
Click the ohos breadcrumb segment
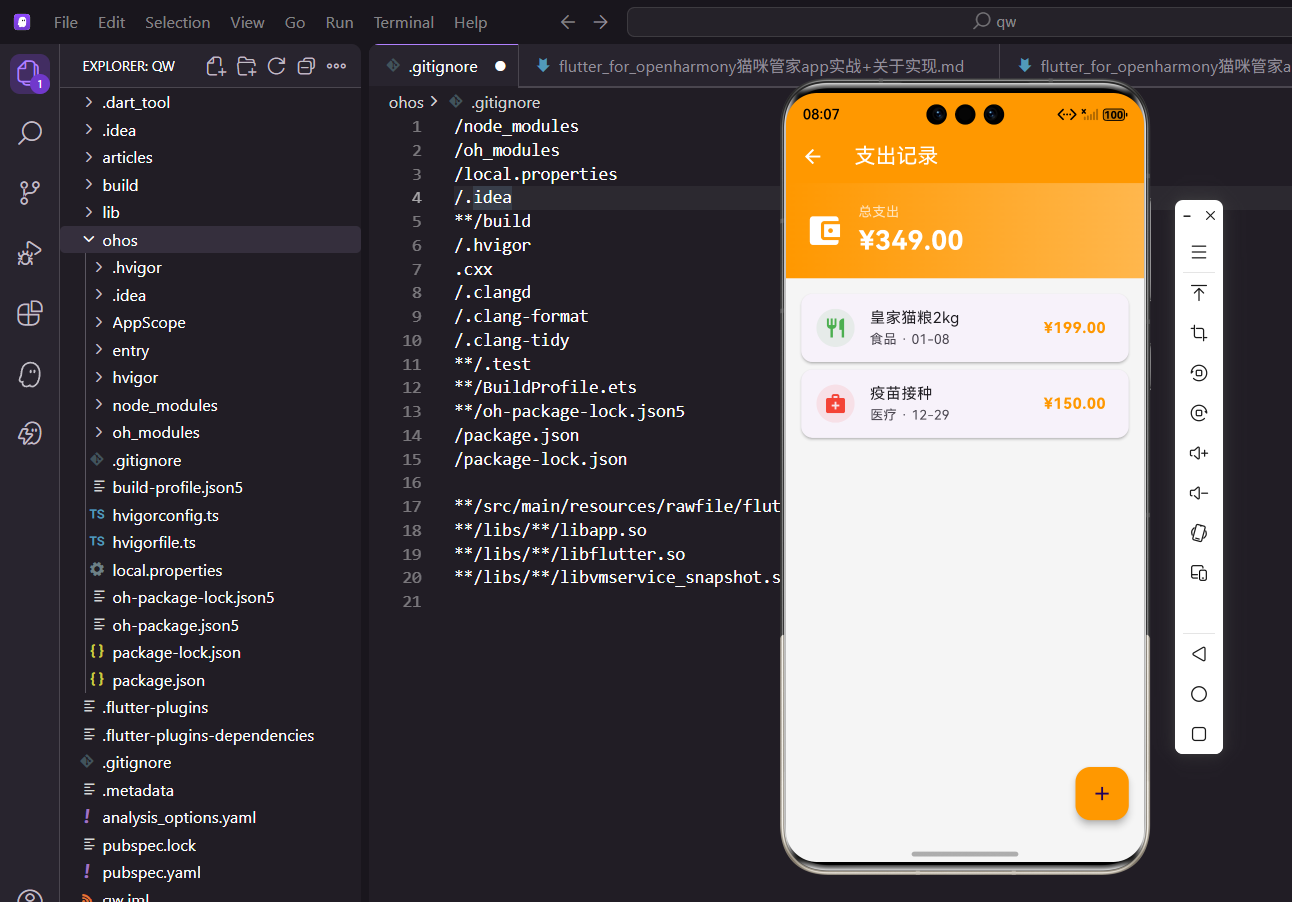click(x=406, y=102)
